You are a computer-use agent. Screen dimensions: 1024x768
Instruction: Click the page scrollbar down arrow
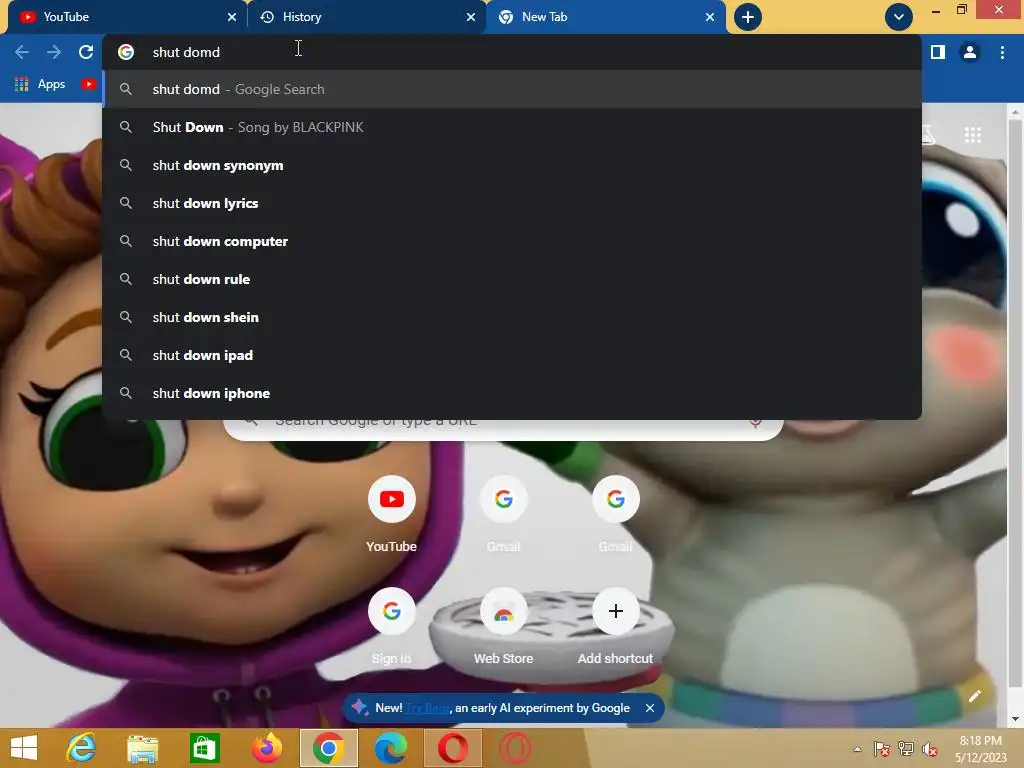[x=1016, y=719]
